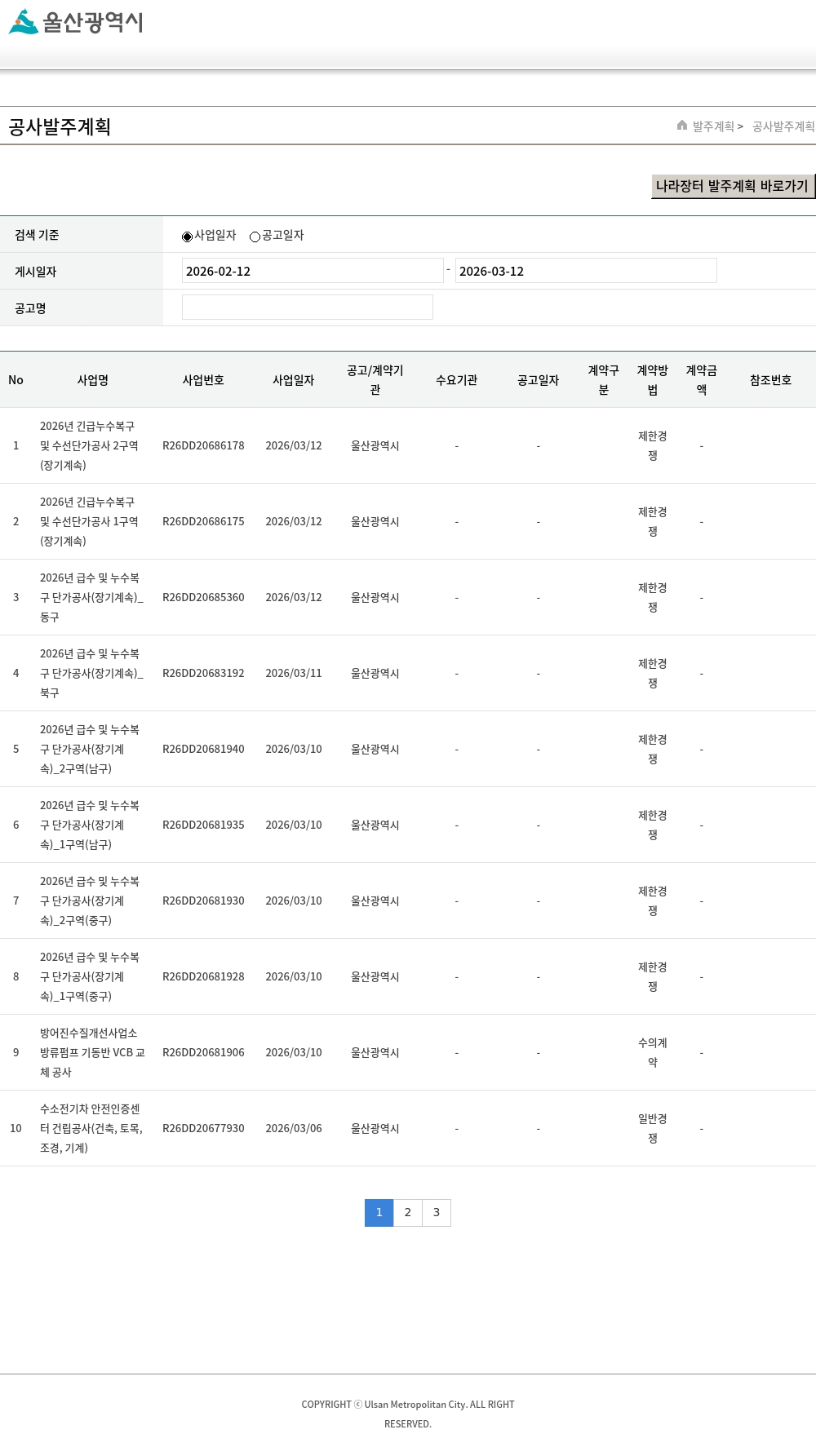Select the 공고일자 radio button
Screen dimensions: 816x1456
tap(255, 237)
